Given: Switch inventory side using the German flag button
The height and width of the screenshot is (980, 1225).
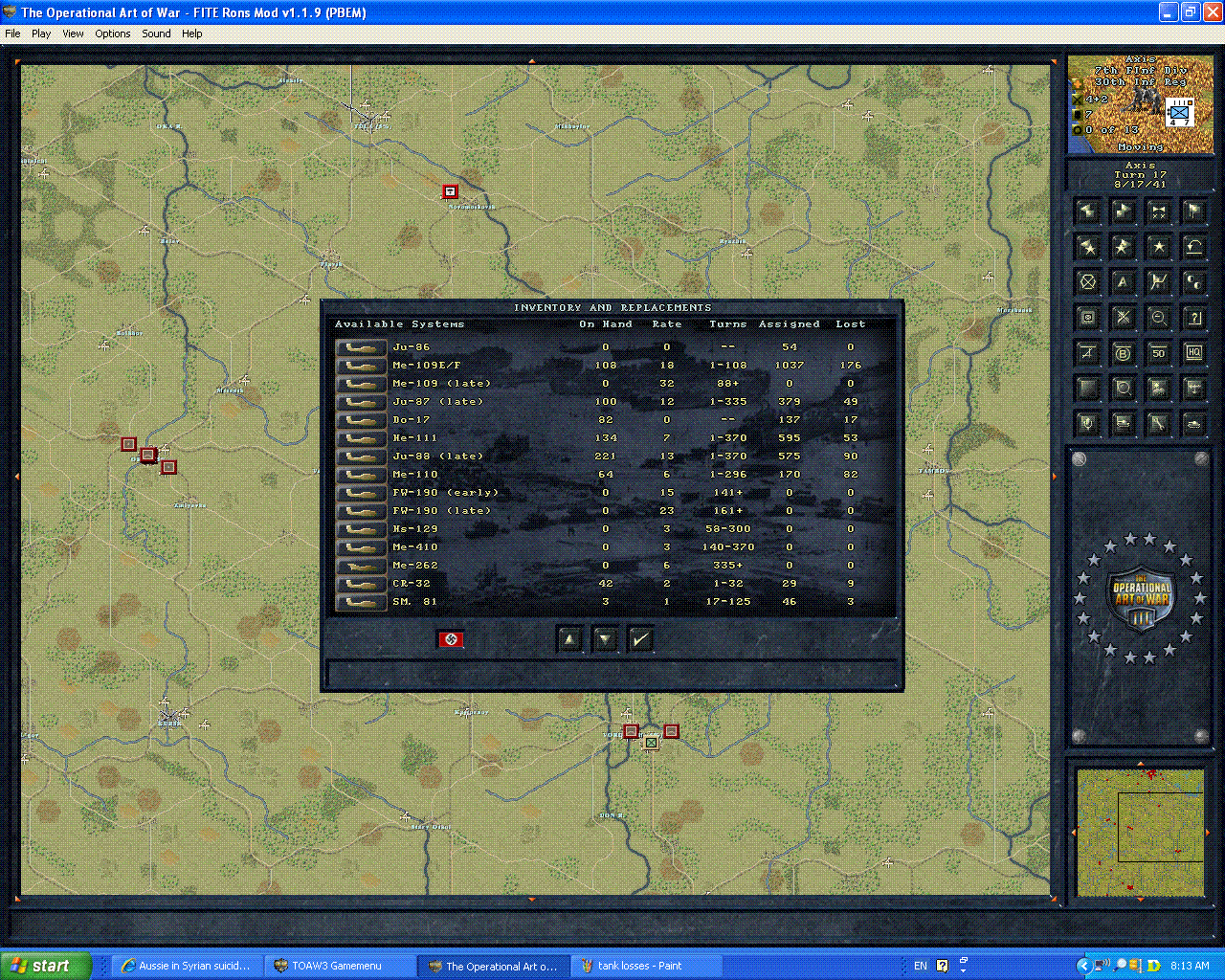Looking at the screenshot, I should [x=451, y=639].
